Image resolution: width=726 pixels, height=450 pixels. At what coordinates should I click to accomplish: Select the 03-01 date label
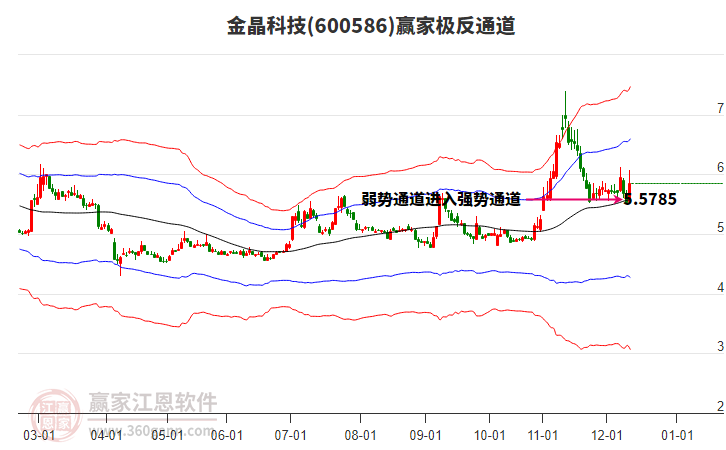[x=39, y=435]
